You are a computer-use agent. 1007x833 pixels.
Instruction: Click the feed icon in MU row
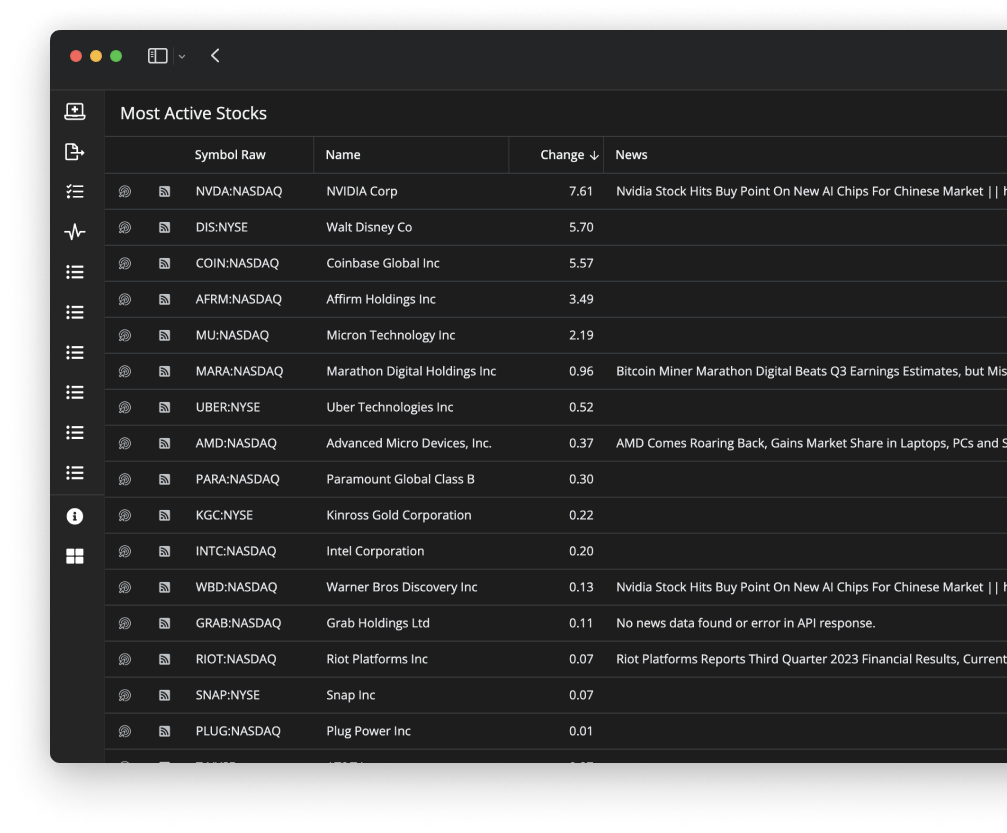(164, 335)
